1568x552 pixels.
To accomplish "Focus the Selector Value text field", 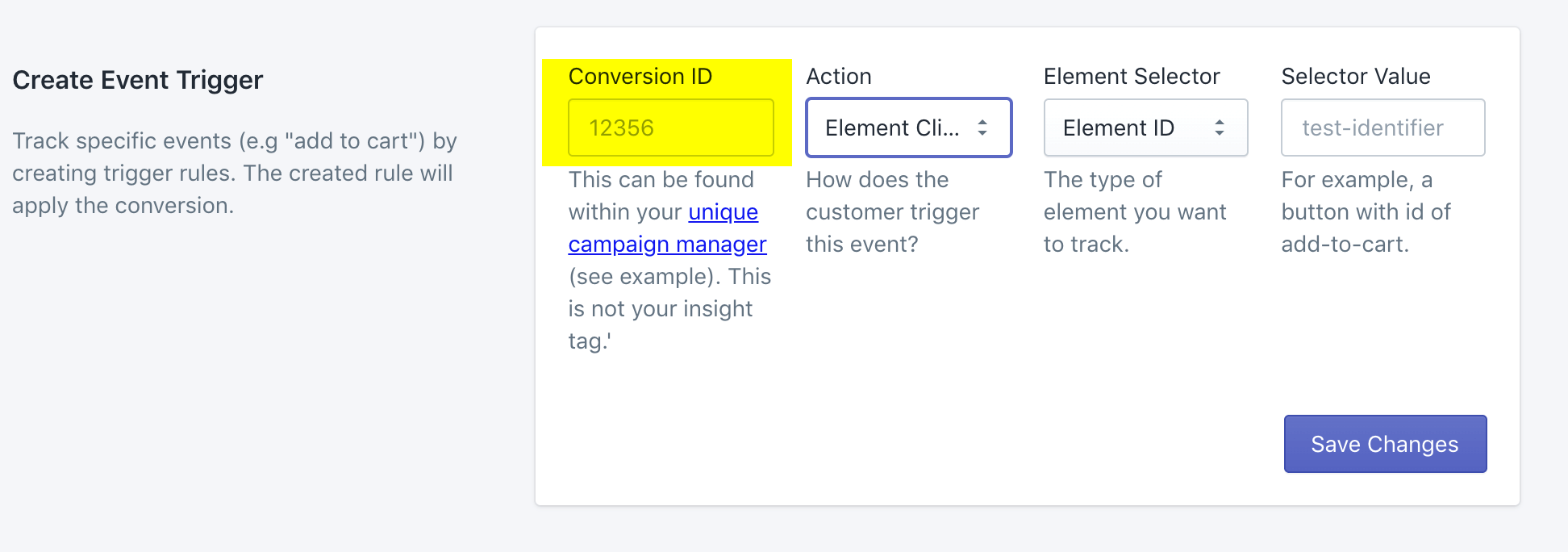I will [1382, 128].
